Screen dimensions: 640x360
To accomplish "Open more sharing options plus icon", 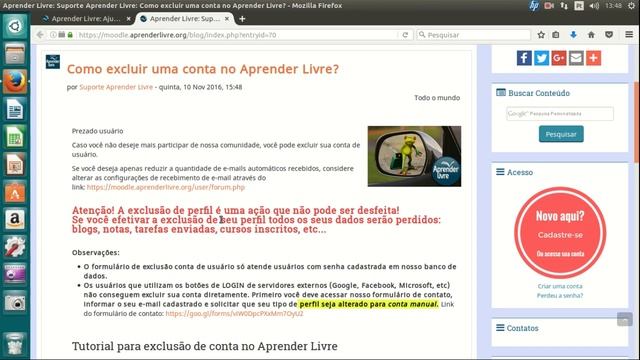I will [593, 58].
